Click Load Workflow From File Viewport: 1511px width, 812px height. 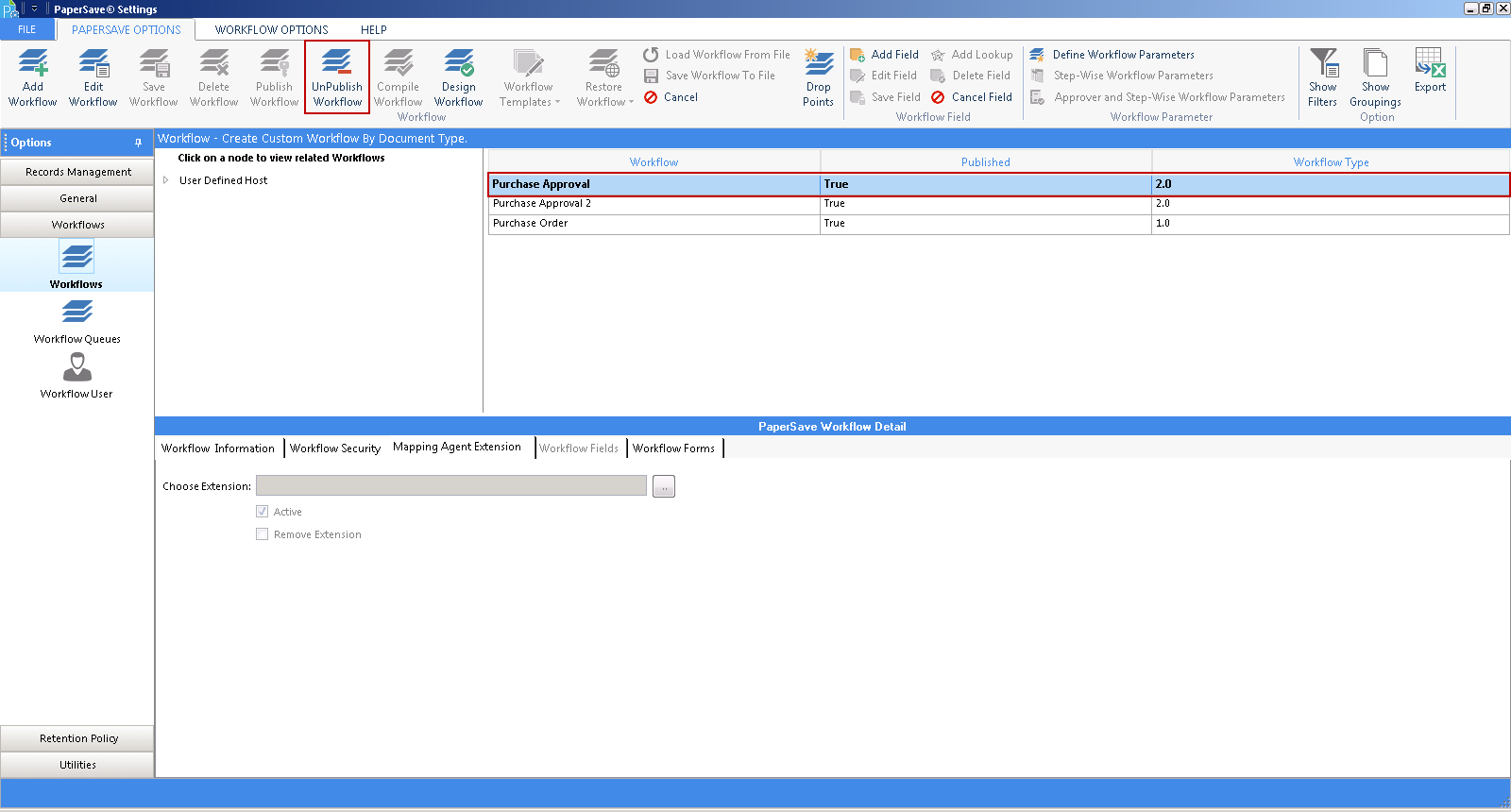coord(717,55)
